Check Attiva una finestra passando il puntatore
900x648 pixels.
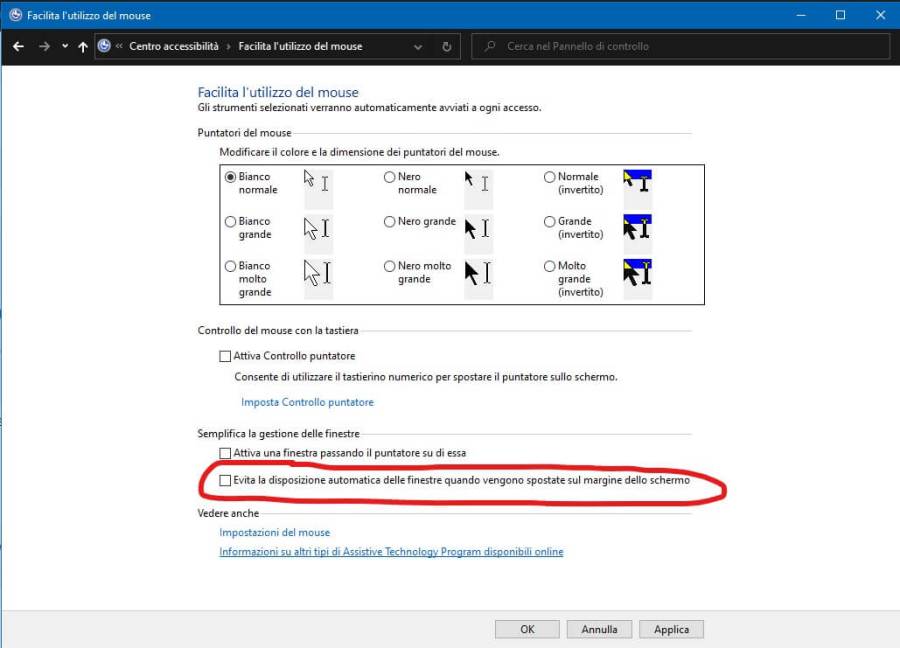[x=225, y=454]
